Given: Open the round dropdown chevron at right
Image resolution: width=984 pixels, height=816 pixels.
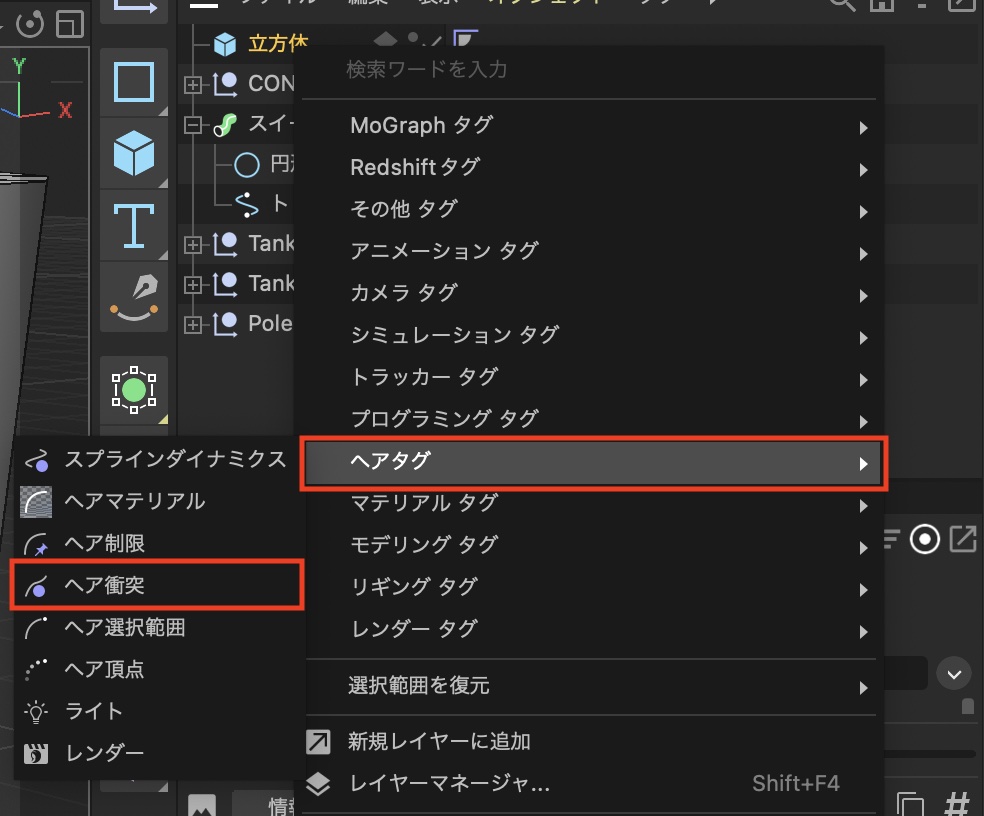Looking at the screenshot, I should [953, 673].
